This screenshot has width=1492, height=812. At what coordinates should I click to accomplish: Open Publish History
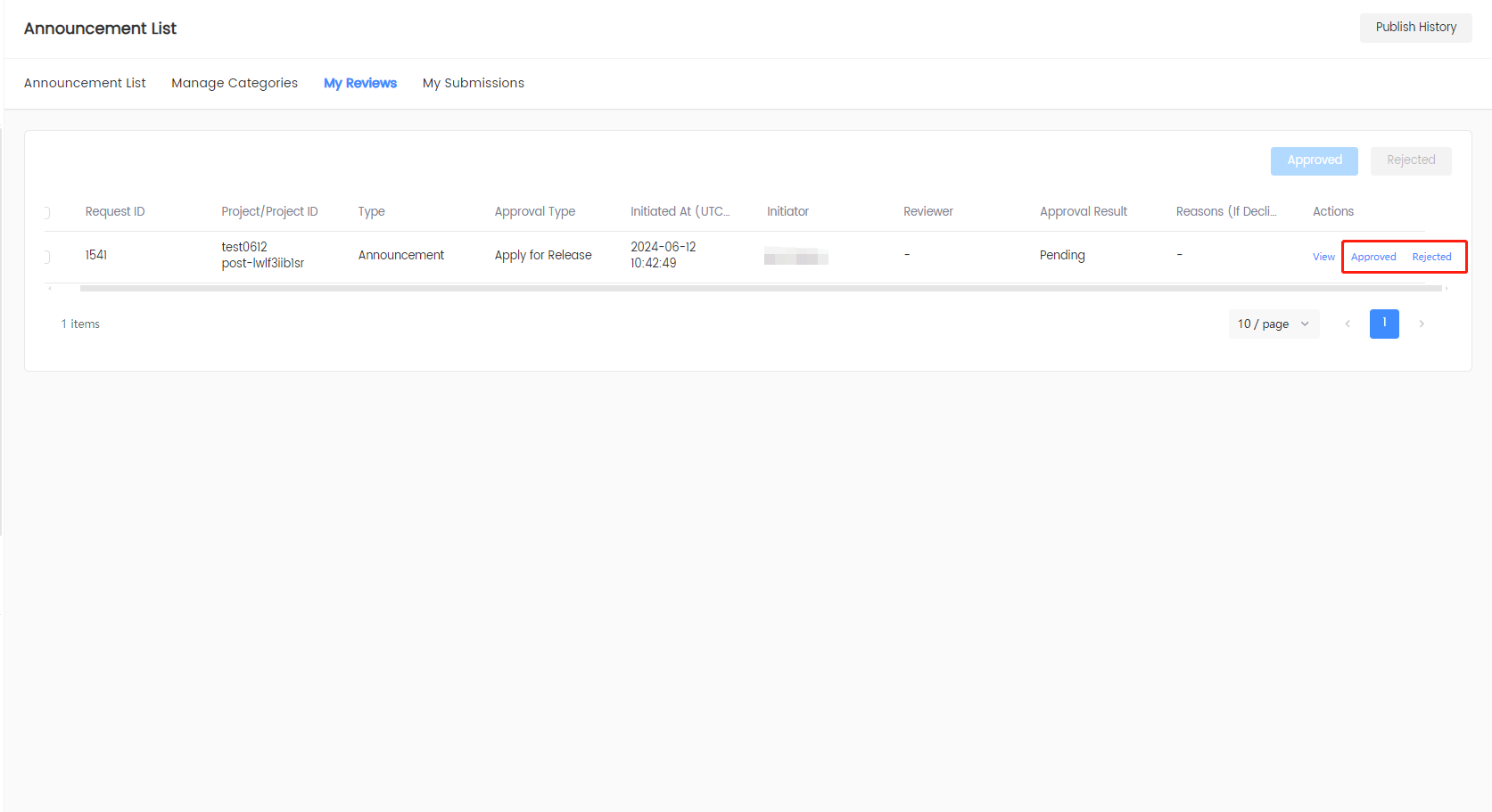tap(1415, 28)
